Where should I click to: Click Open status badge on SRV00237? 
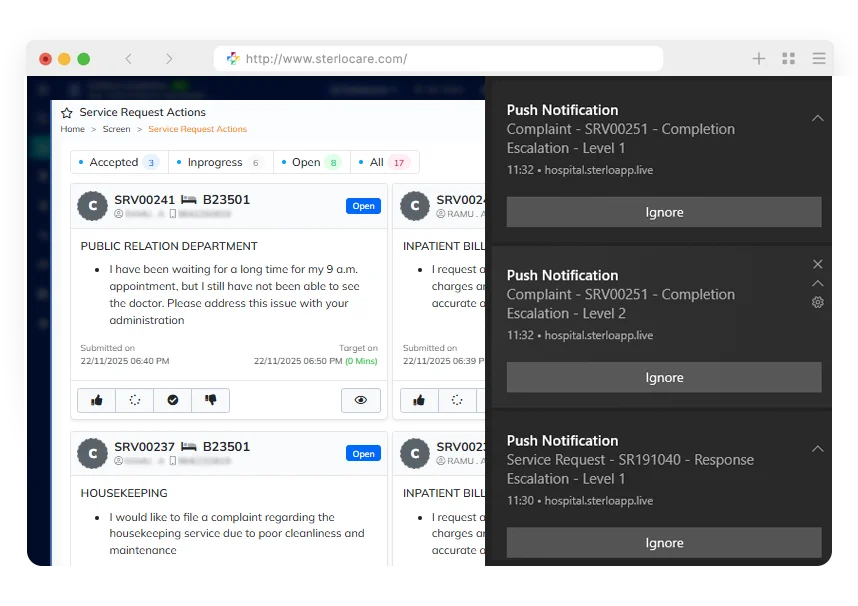pos(363,453)
